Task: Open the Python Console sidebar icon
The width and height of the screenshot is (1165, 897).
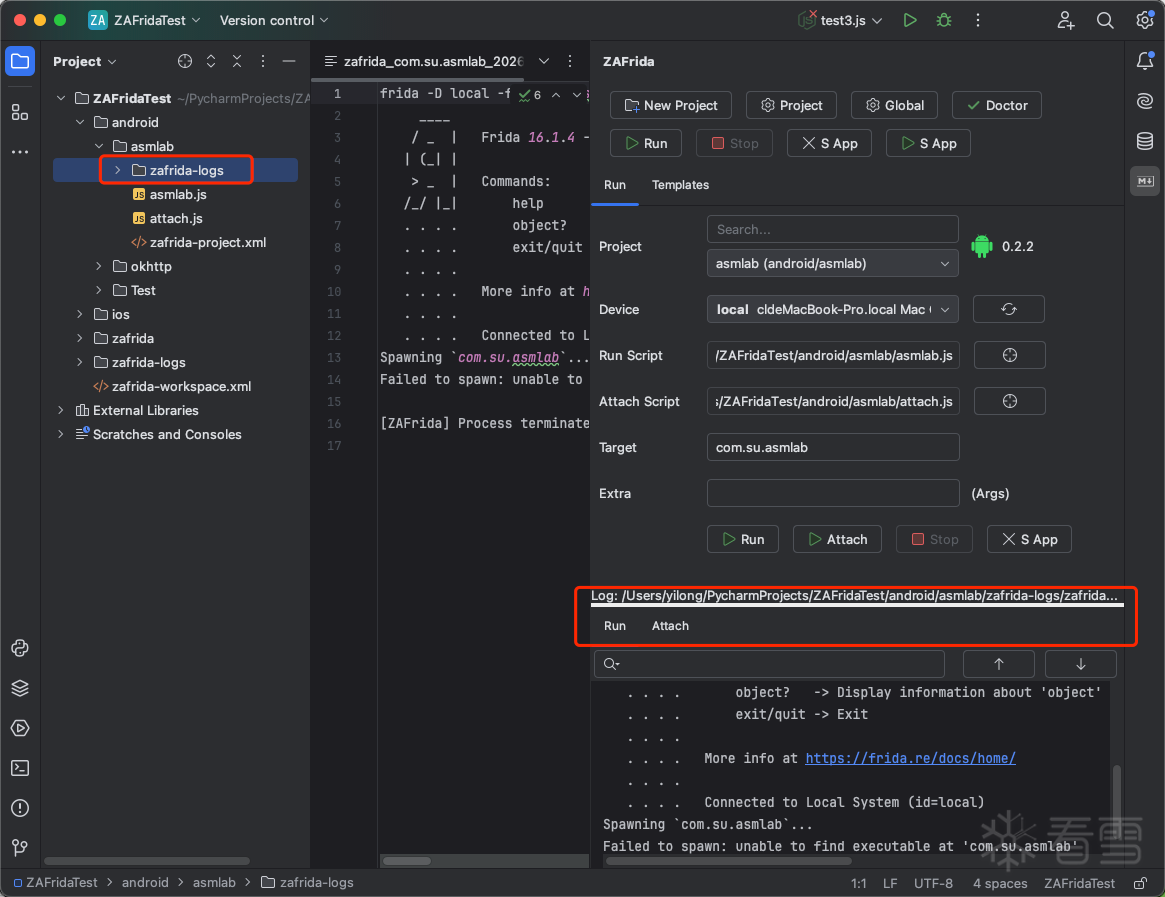Action: click(x=20, y=648)
